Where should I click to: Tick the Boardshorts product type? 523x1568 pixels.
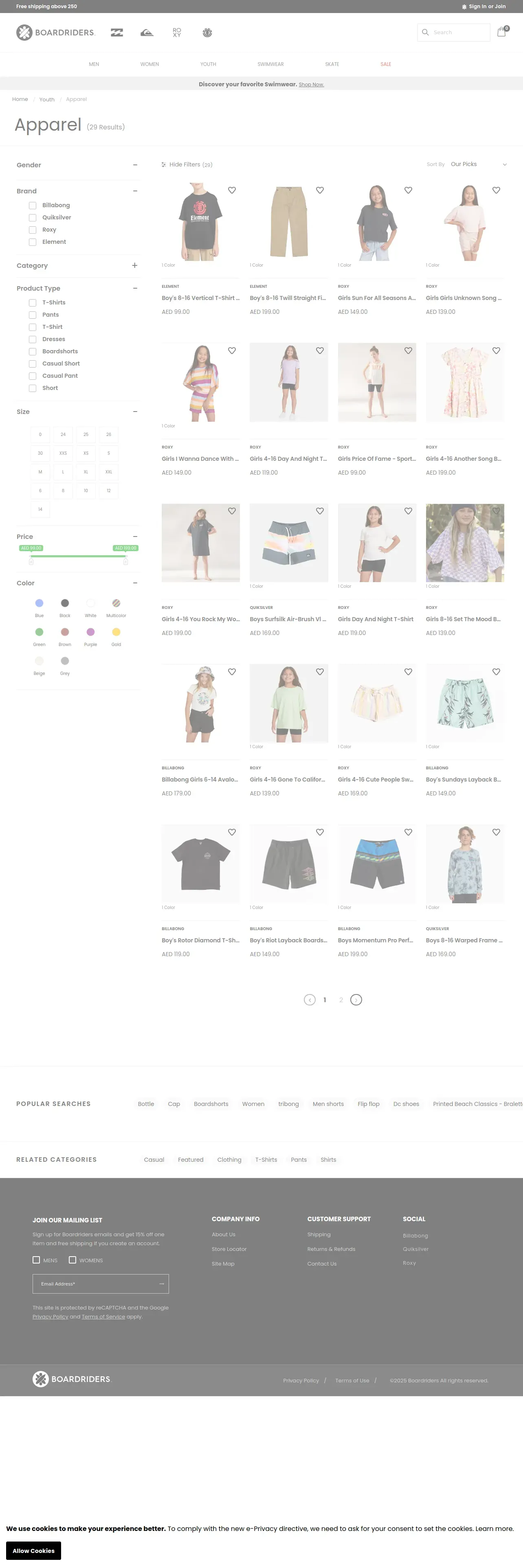point(33,351)
